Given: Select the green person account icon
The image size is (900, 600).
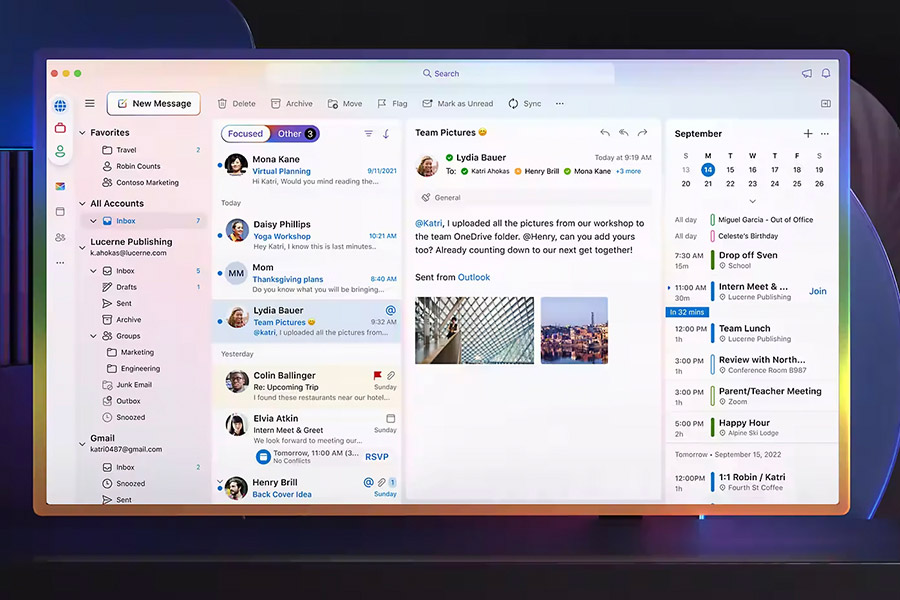Looking at the screenshot, I should pyautogui.click(x=60, y=152).
